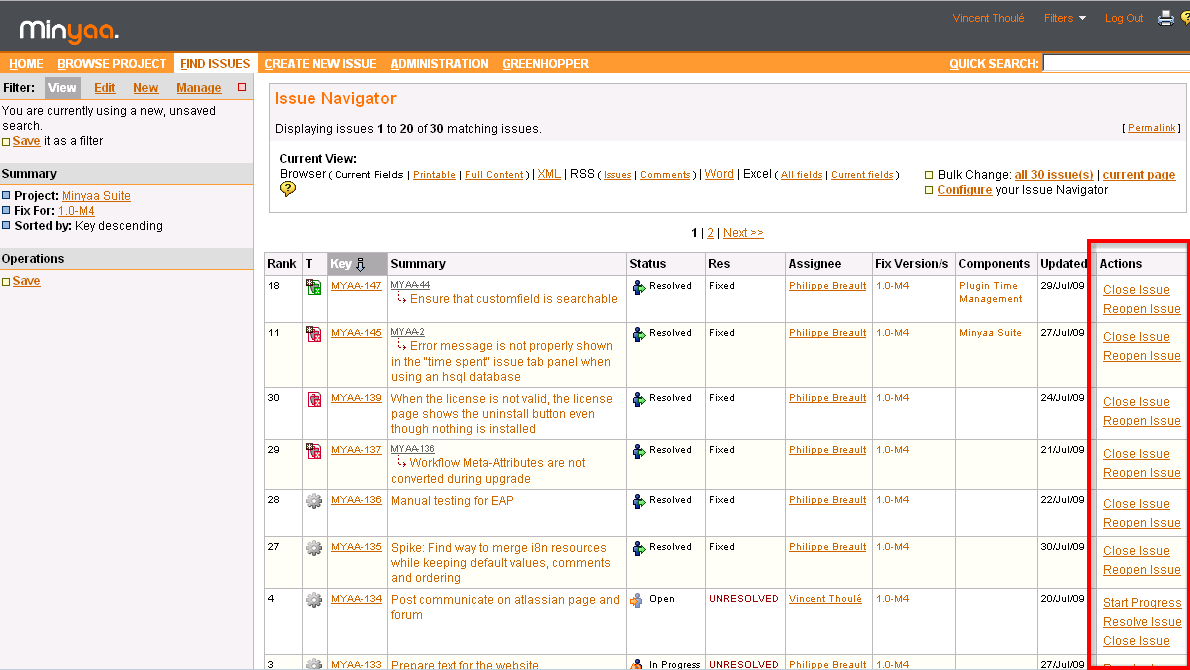Image resolution: width=1190 pixels, height=670 pixels.
Task: Open the XML view link
Action: (549, 174)
